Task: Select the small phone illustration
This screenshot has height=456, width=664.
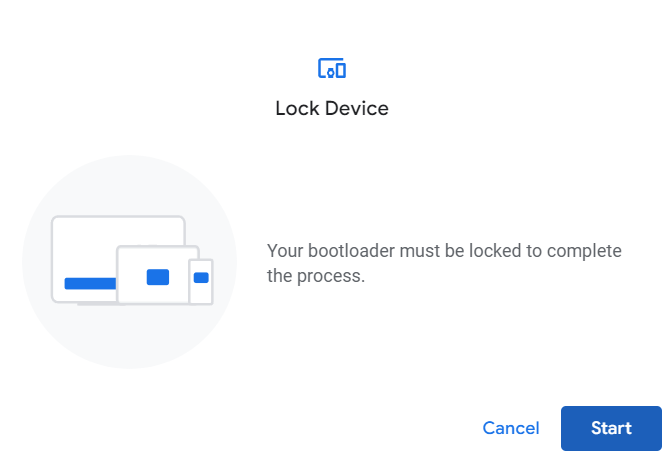Action: point(201,281)
